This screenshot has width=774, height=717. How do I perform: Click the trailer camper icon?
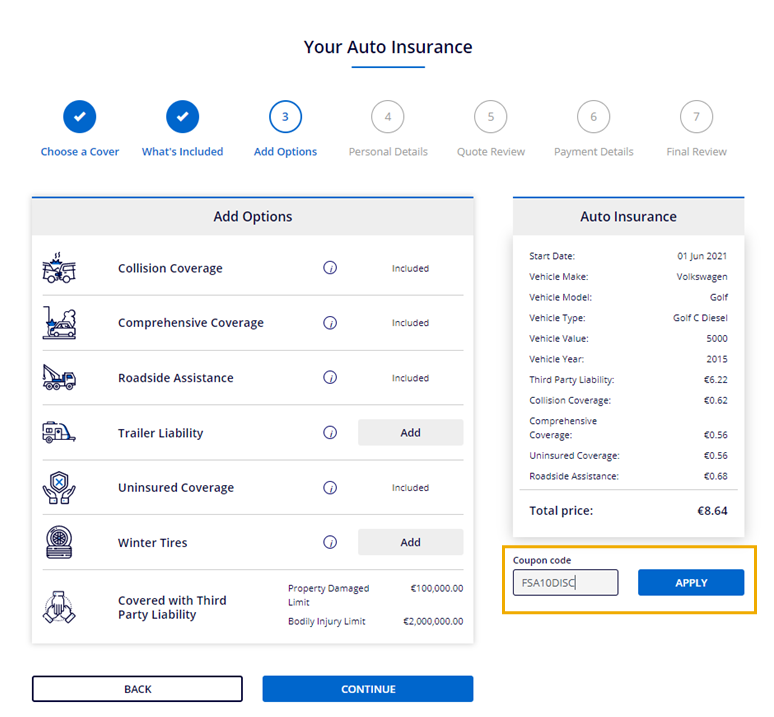coord(59,432)
